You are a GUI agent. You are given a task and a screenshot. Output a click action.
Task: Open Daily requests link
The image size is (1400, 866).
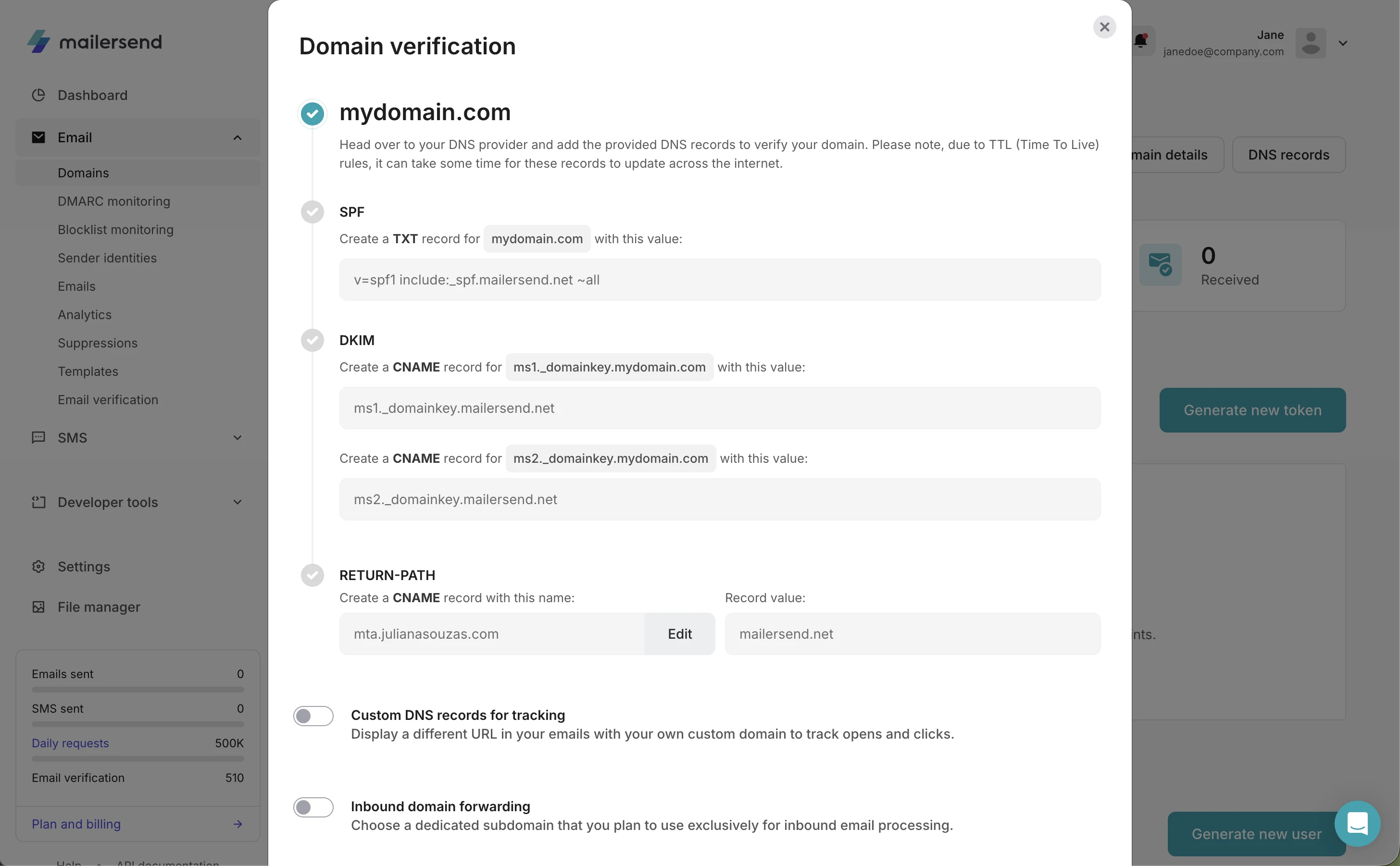coord(71,743)
